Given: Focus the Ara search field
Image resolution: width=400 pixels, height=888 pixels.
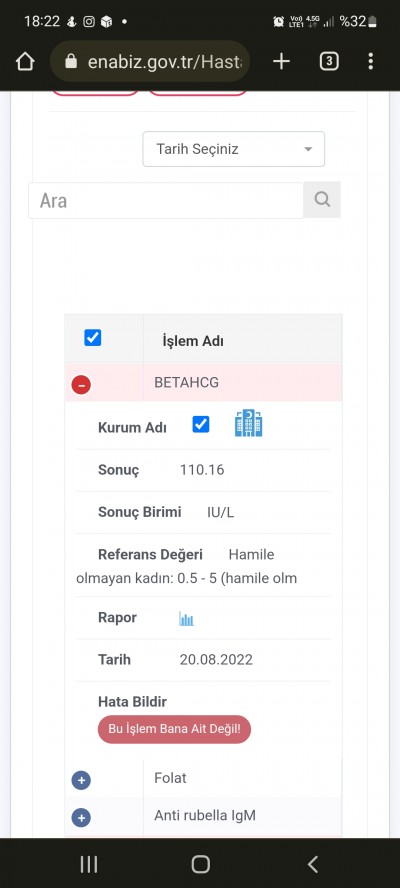Looking at the screenshot, I should pyautogui.click(x=166, y=200).
